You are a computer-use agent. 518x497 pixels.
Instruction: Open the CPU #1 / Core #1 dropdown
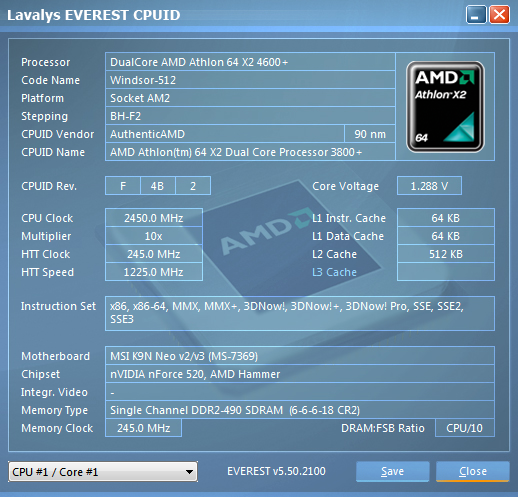coord(103,472)
